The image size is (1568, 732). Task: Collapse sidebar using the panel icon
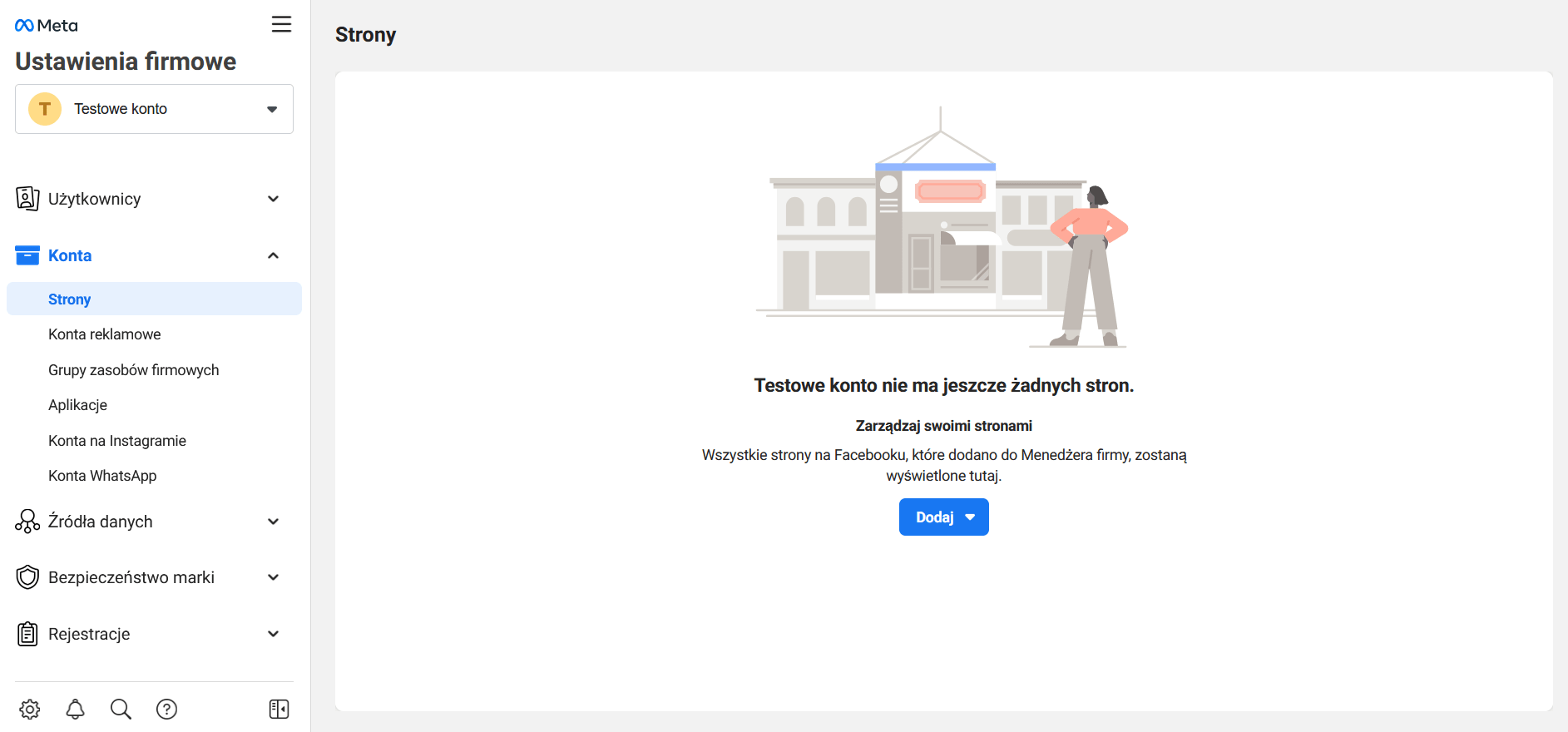(279, 709)
